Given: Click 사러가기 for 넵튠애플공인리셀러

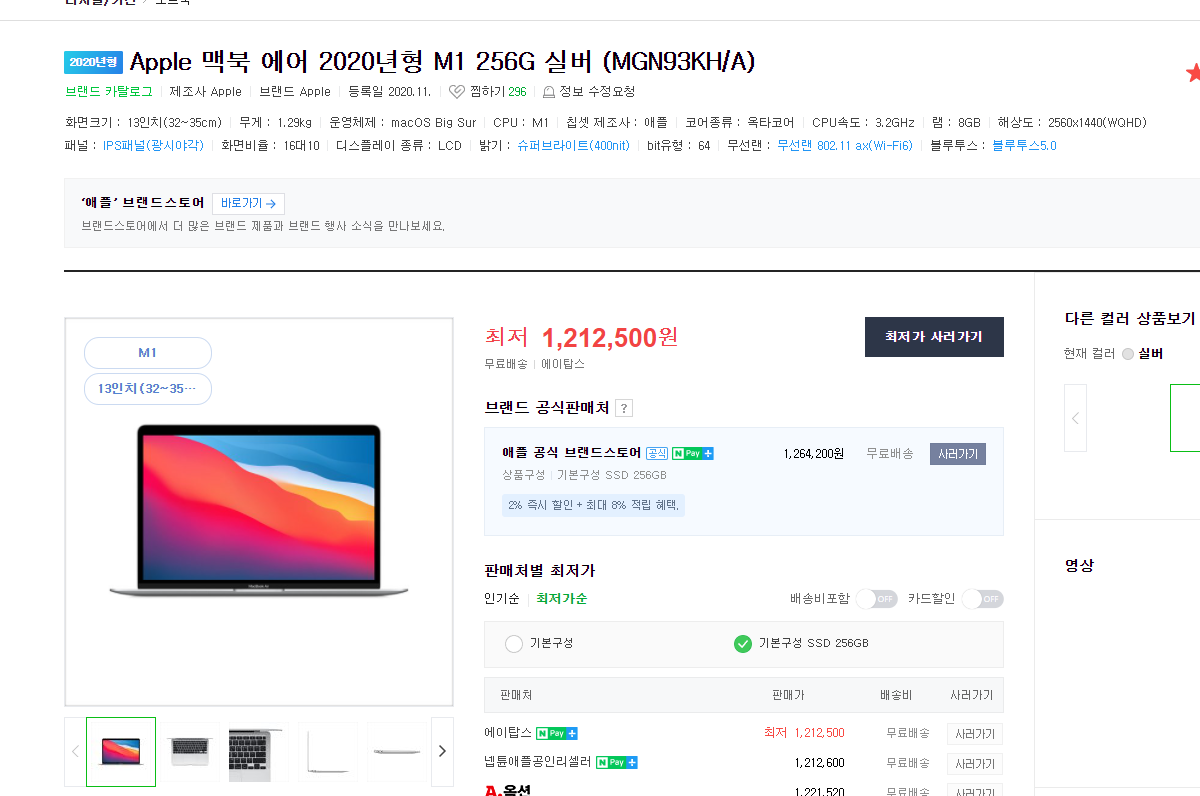Looking at the screenshot, I should pos(975,764).
